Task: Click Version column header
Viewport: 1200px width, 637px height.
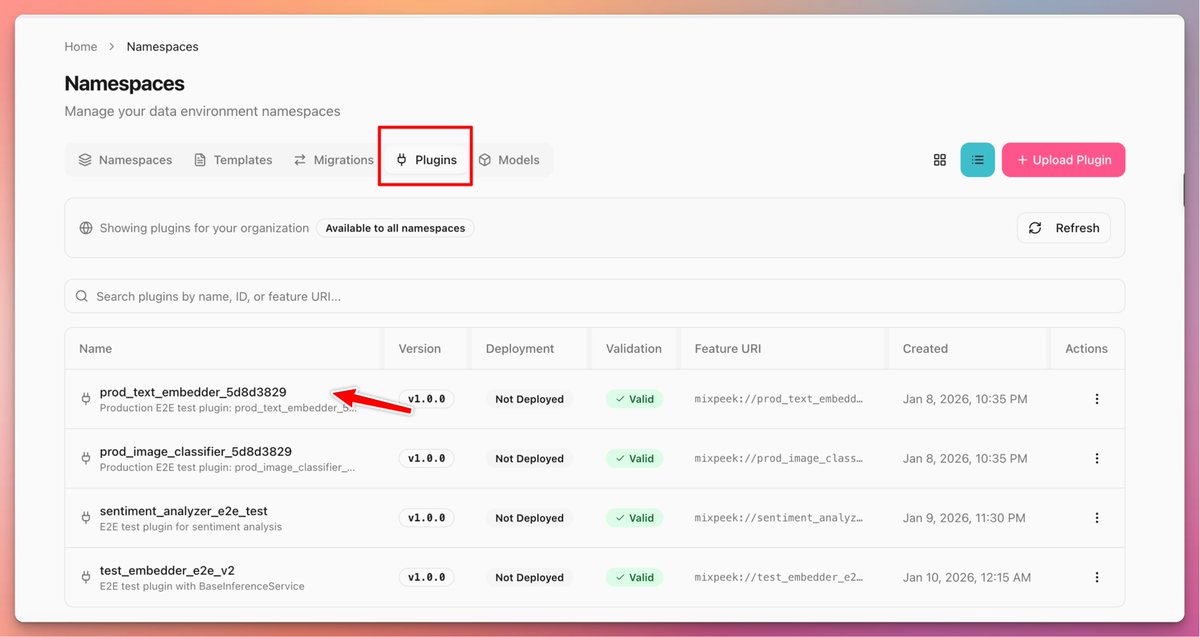Action: [x=420, y=349]
